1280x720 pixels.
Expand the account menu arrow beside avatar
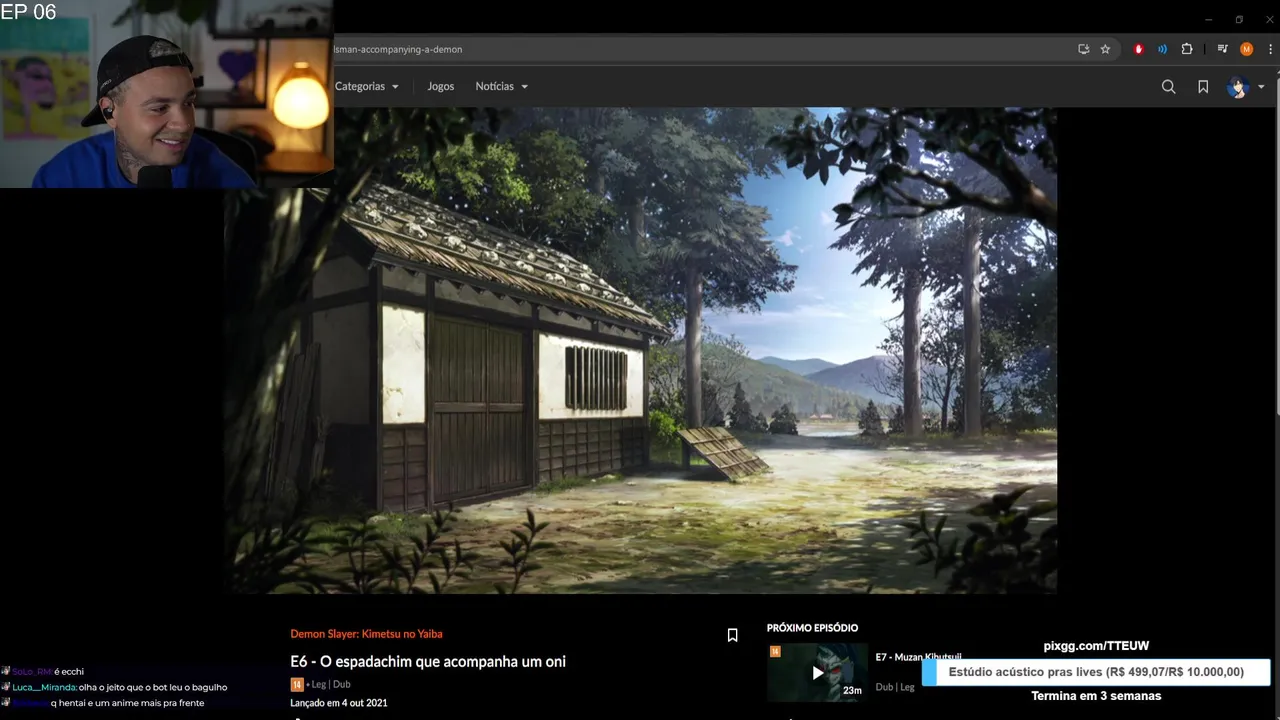[1261, 87]
